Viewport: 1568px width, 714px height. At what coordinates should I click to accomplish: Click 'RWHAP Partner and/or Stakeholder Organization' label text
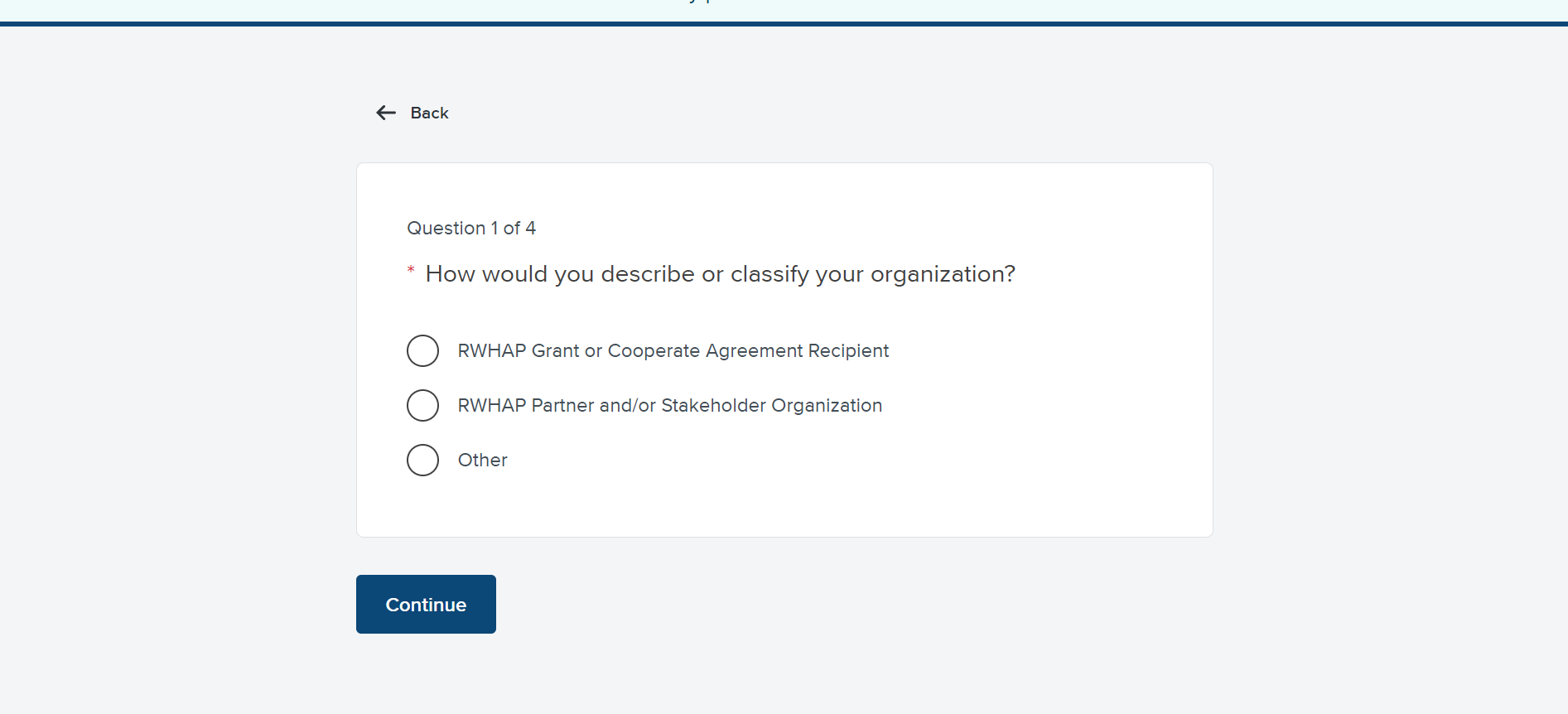(669, 406)
